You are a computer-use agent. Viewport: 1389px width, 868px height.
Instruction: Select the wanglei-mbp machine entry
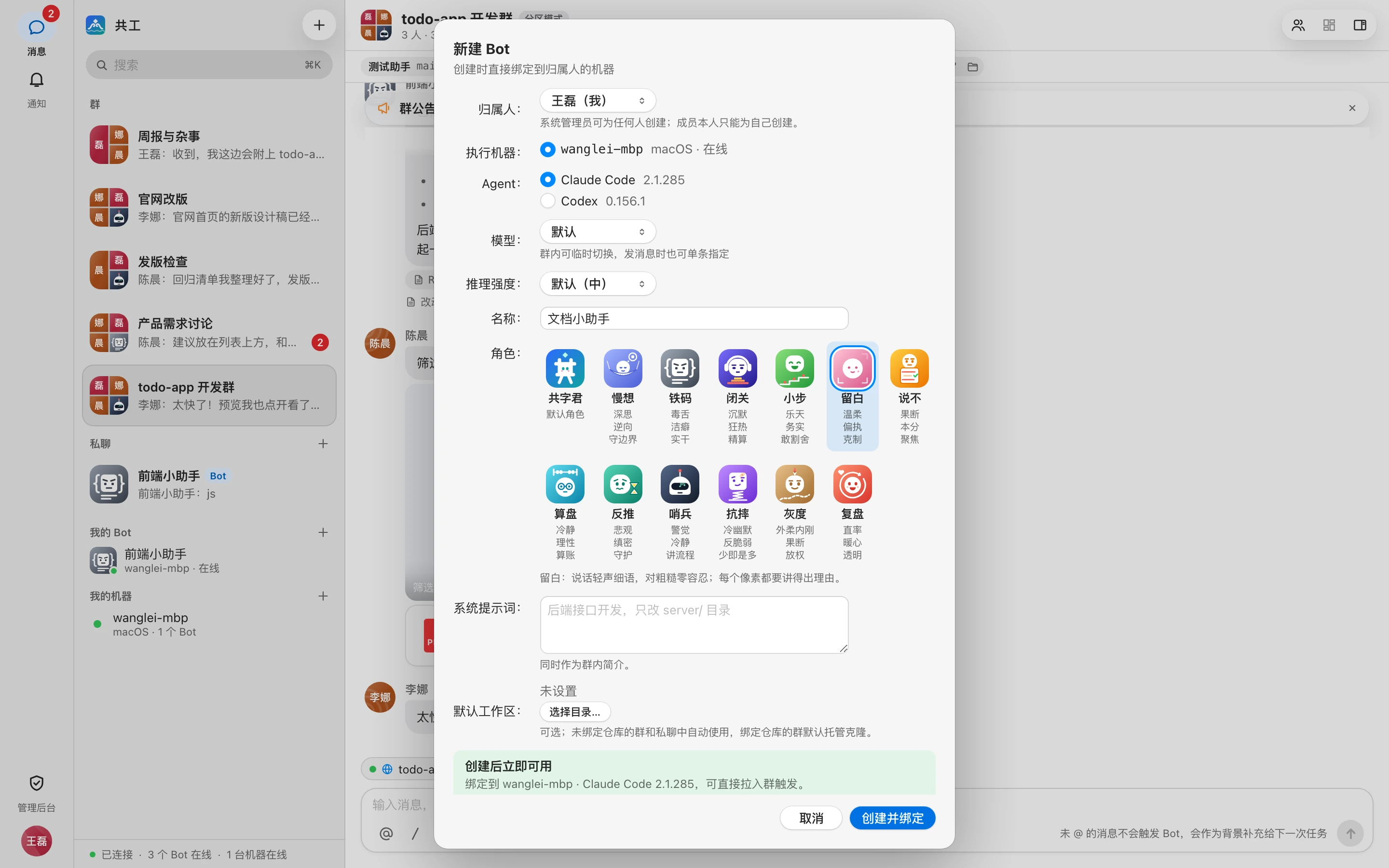209,624
